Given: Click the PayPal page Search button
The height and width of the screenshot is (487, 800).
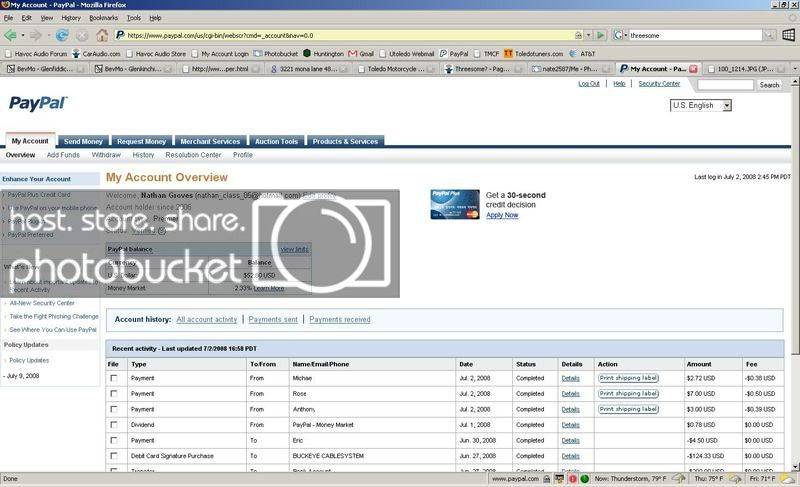Looking at the screenshot, I should pyautogui.click(x=769, y=85).
